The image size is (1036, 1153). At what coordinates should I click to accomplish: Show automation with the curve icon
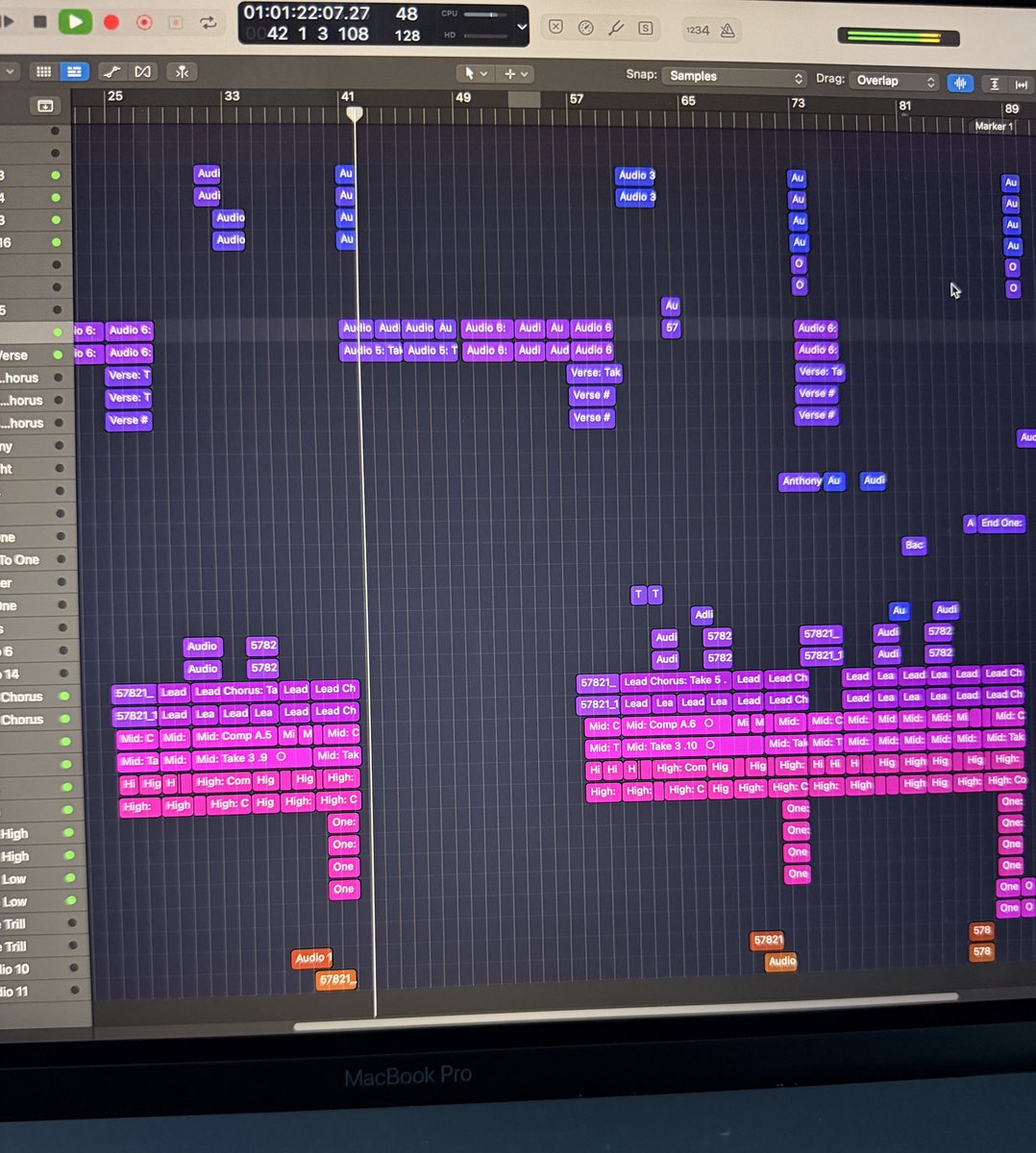click(x=111, y=72)
